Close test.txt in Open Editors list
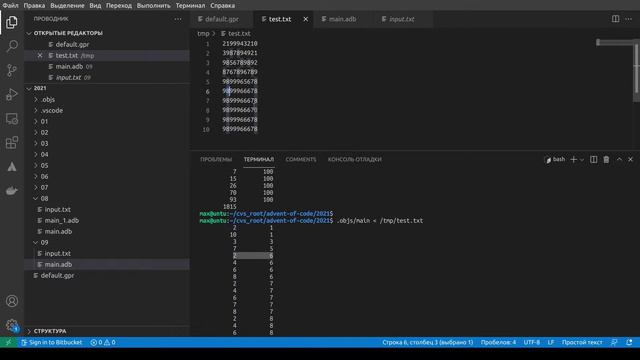The height and width of the screenshot is (360, 640). [x=40, y=56]
